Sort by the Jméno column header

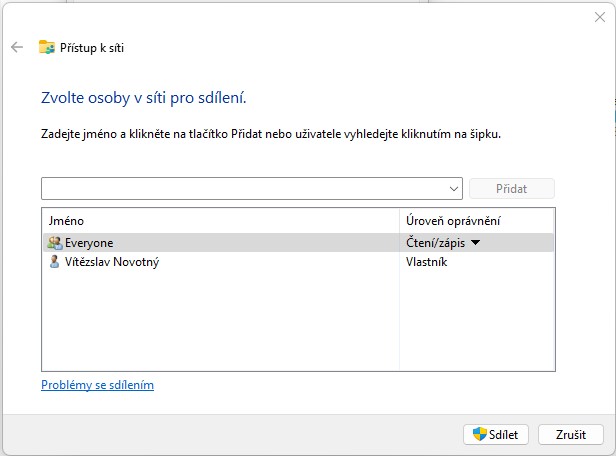220,220
